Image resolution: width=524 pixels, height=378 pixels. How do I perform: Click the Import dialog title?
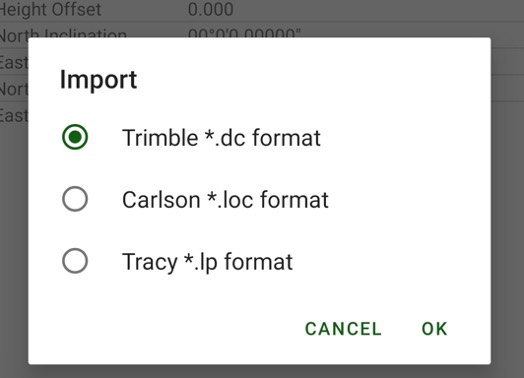(98, 80)
